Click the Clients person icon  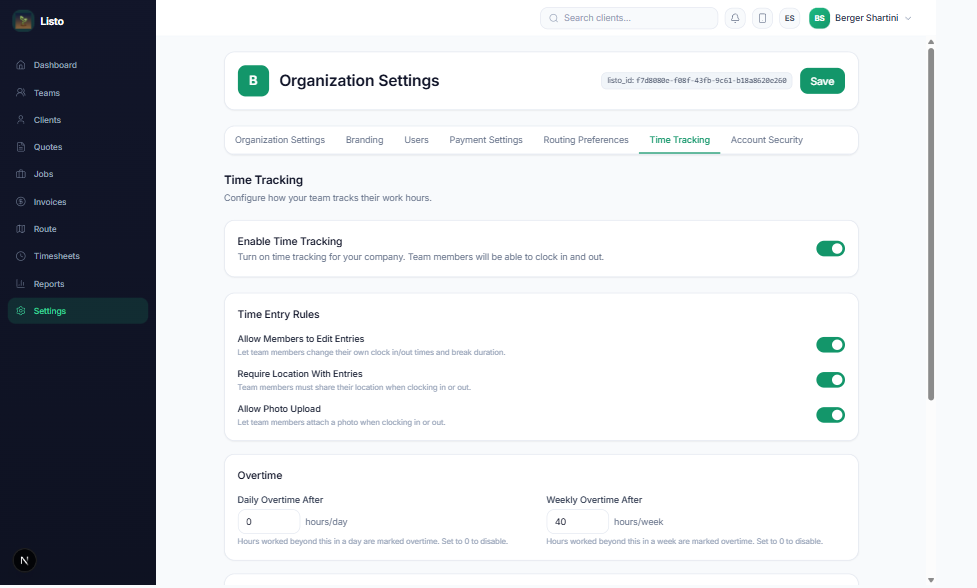click(21, 120)
